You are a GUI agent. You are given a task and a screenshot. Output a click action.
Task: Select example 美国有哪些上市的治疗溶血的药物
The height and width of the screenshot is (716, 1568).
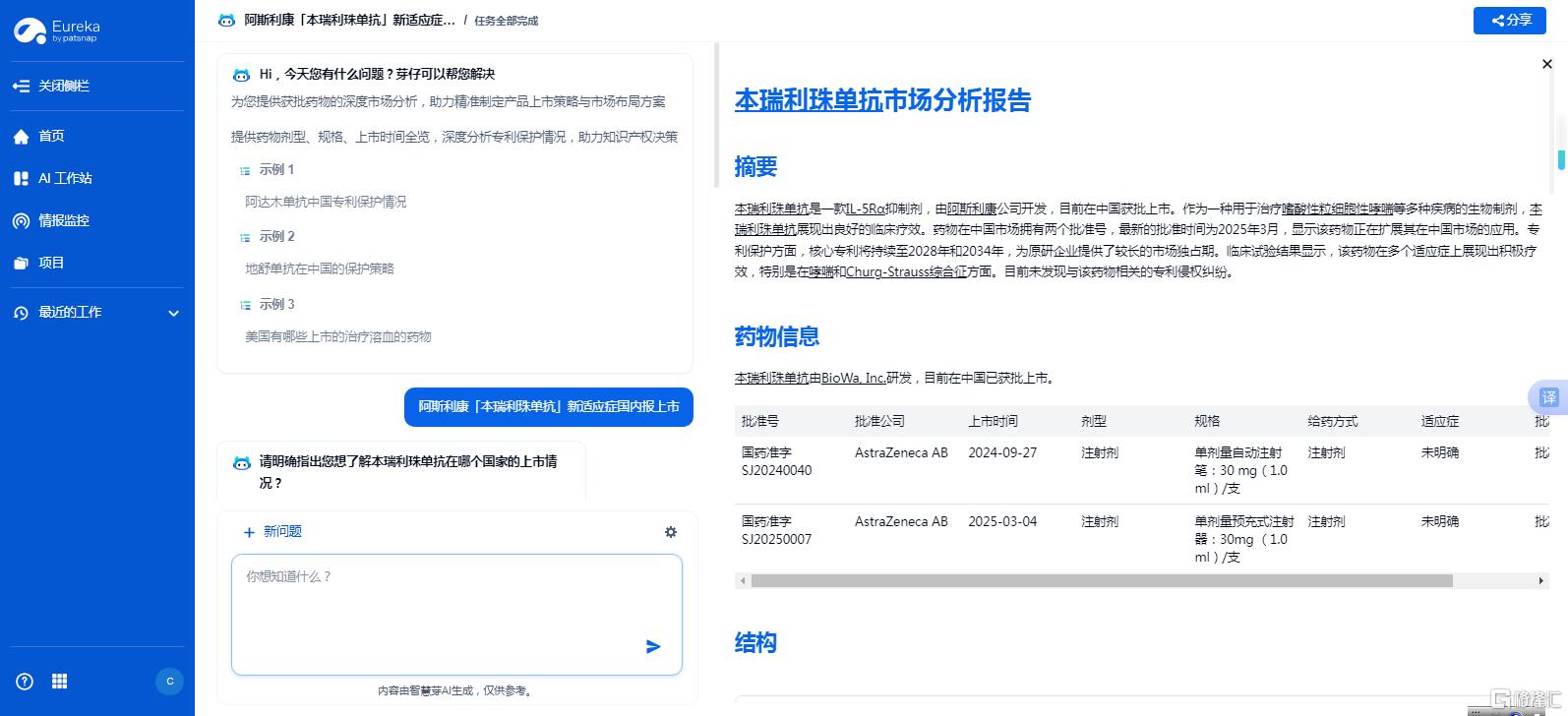(338, 336)
